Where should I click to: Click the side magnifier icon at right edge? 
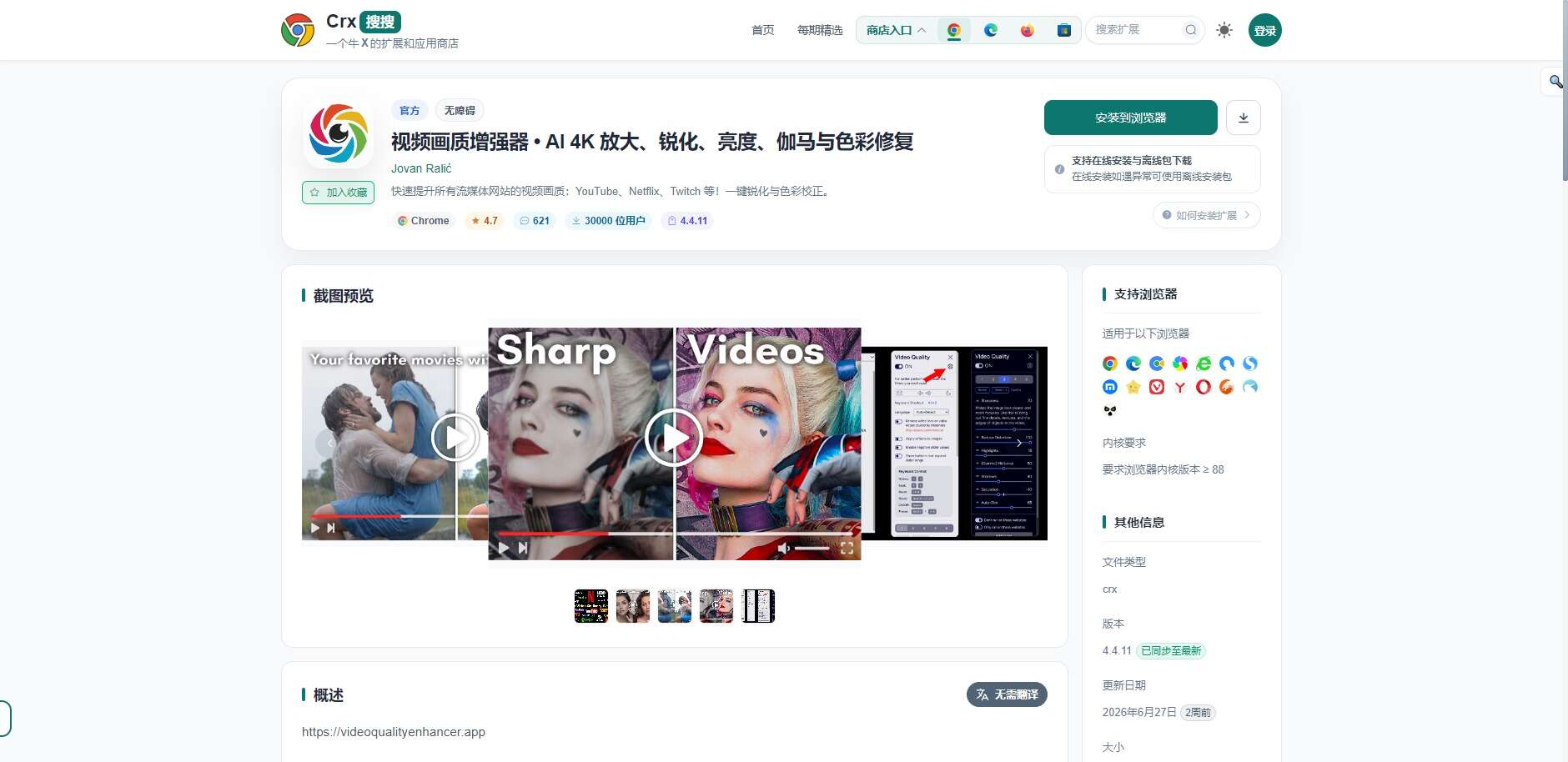(1555, 82)
